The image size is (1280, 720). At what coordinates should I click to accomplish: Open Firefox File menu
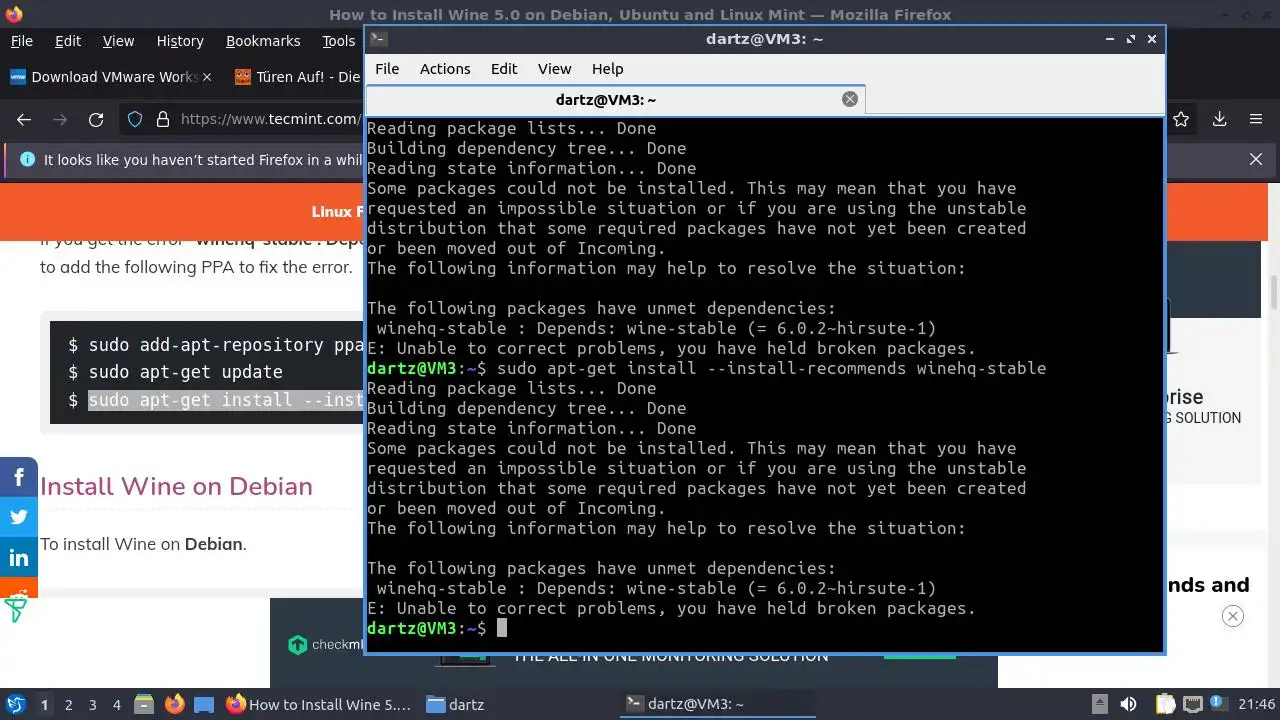[x=22, y=41]
